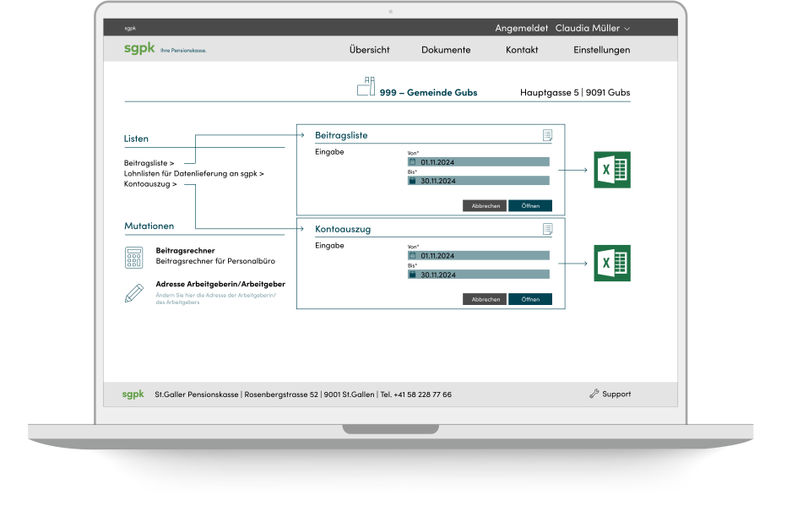Open the Von date picker in Beitragsliste
The image size is (792, 528).
click(x=413, y=161)
